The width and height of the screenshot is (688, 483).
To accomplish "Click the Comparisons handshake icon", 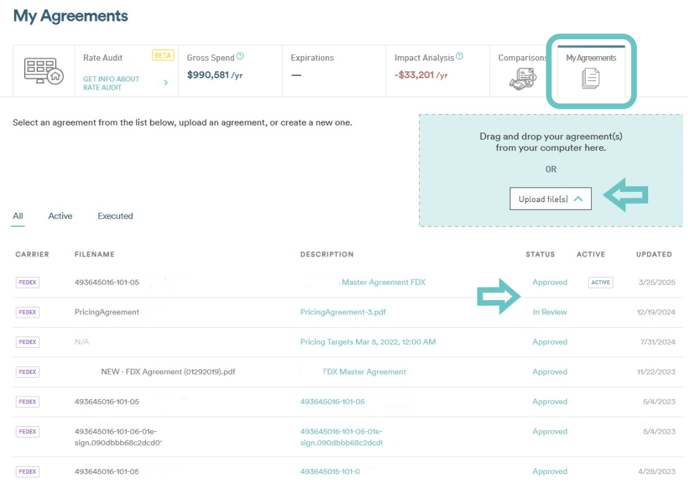I will click(x=522, y=80).
